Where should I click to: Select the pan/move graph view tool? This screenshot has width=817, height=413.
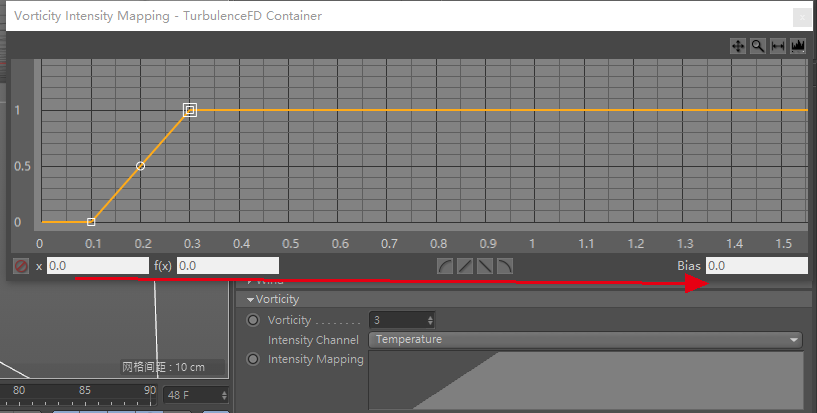738,46
